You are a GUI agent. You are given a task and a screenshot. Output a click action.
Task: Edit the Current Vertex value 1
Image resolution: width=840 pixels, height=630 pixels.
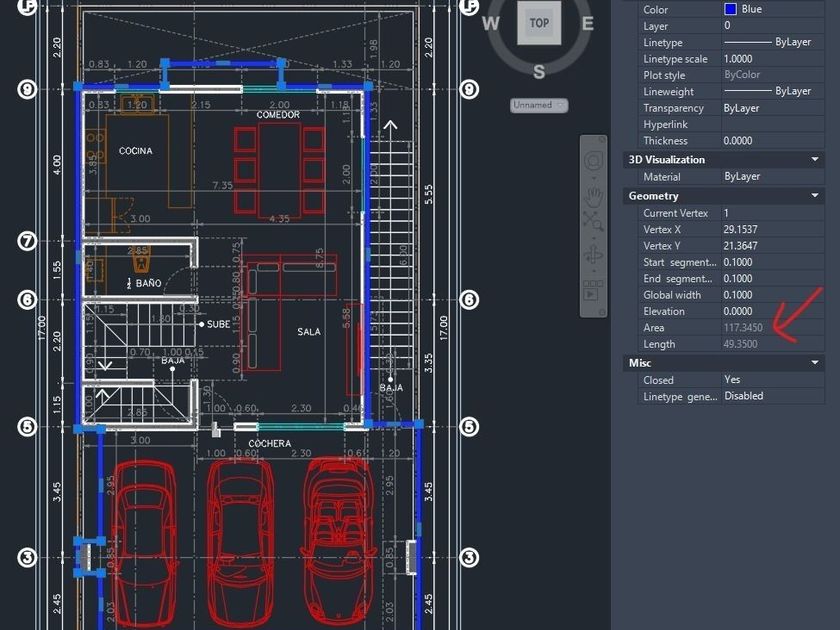click(772, 213)
